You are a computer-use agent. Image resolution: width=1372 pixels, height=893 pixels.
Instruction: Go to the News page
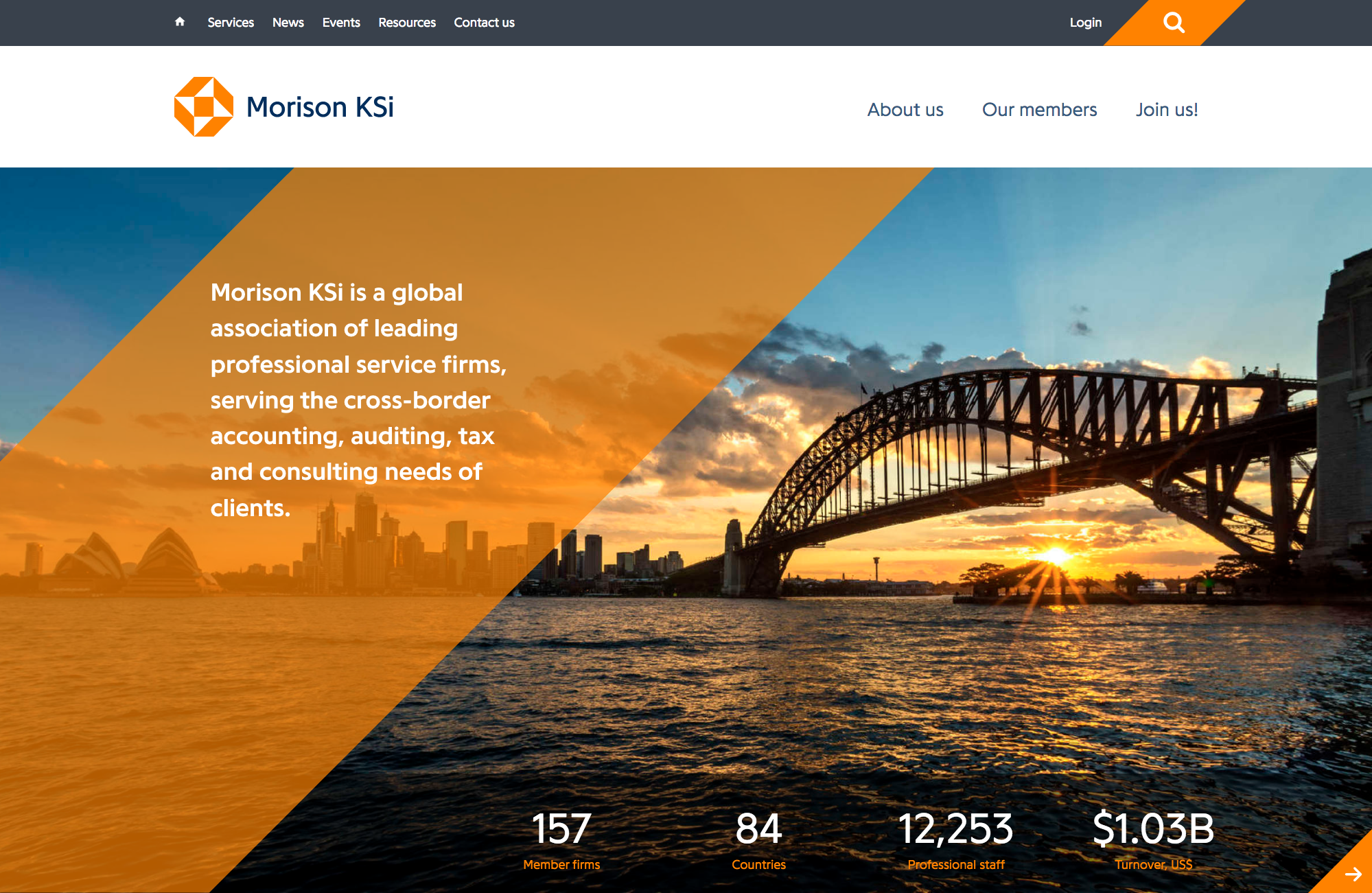pos(288,23)
